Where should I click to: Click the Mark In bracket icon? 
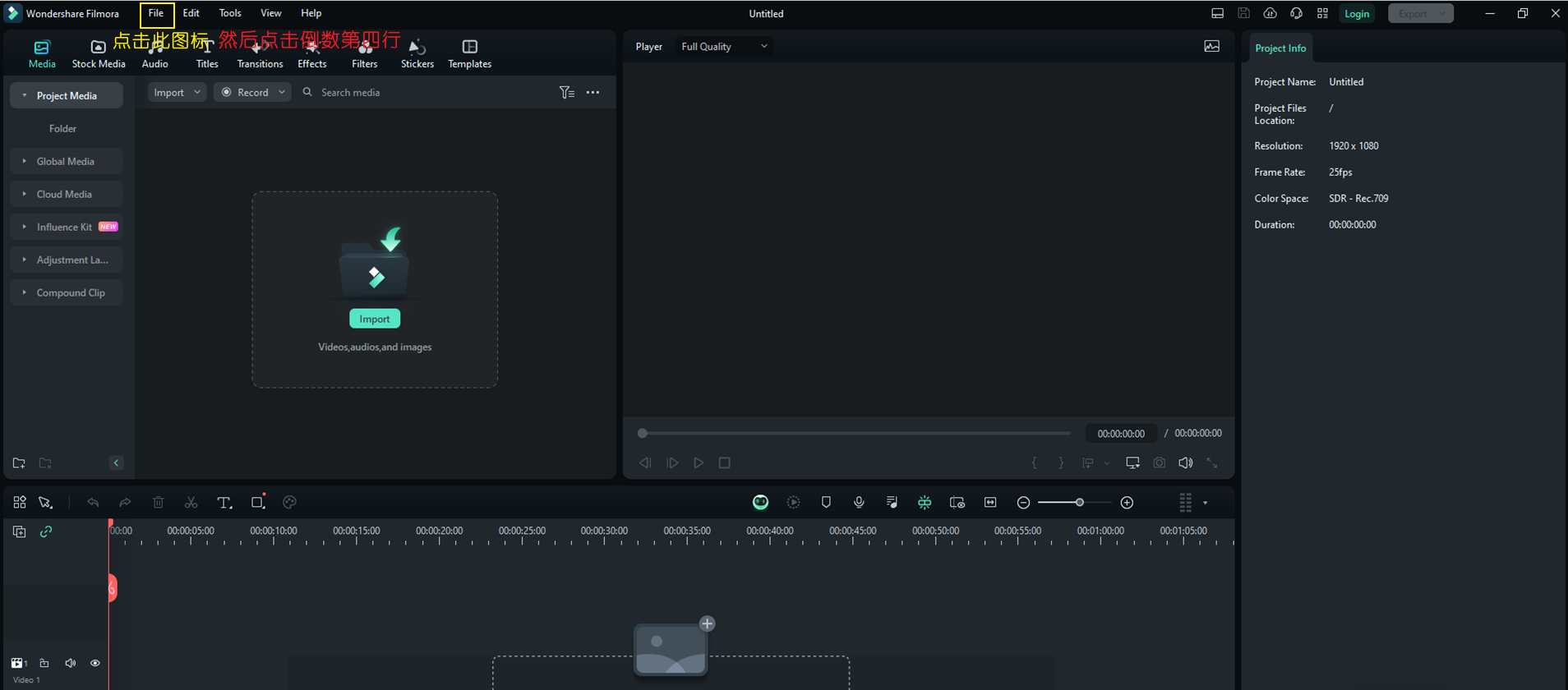(1035, 463)
